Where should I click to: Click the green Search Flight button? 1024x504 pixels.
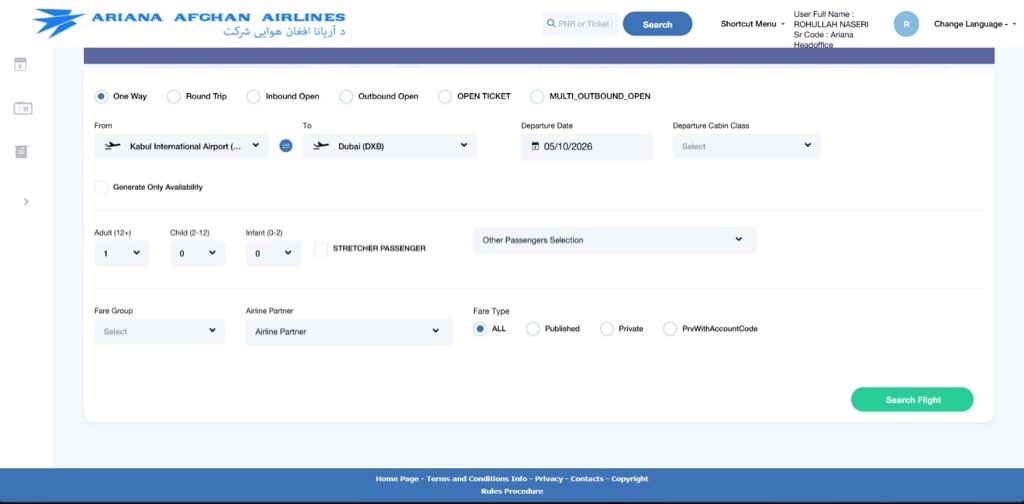pos(912,400)
